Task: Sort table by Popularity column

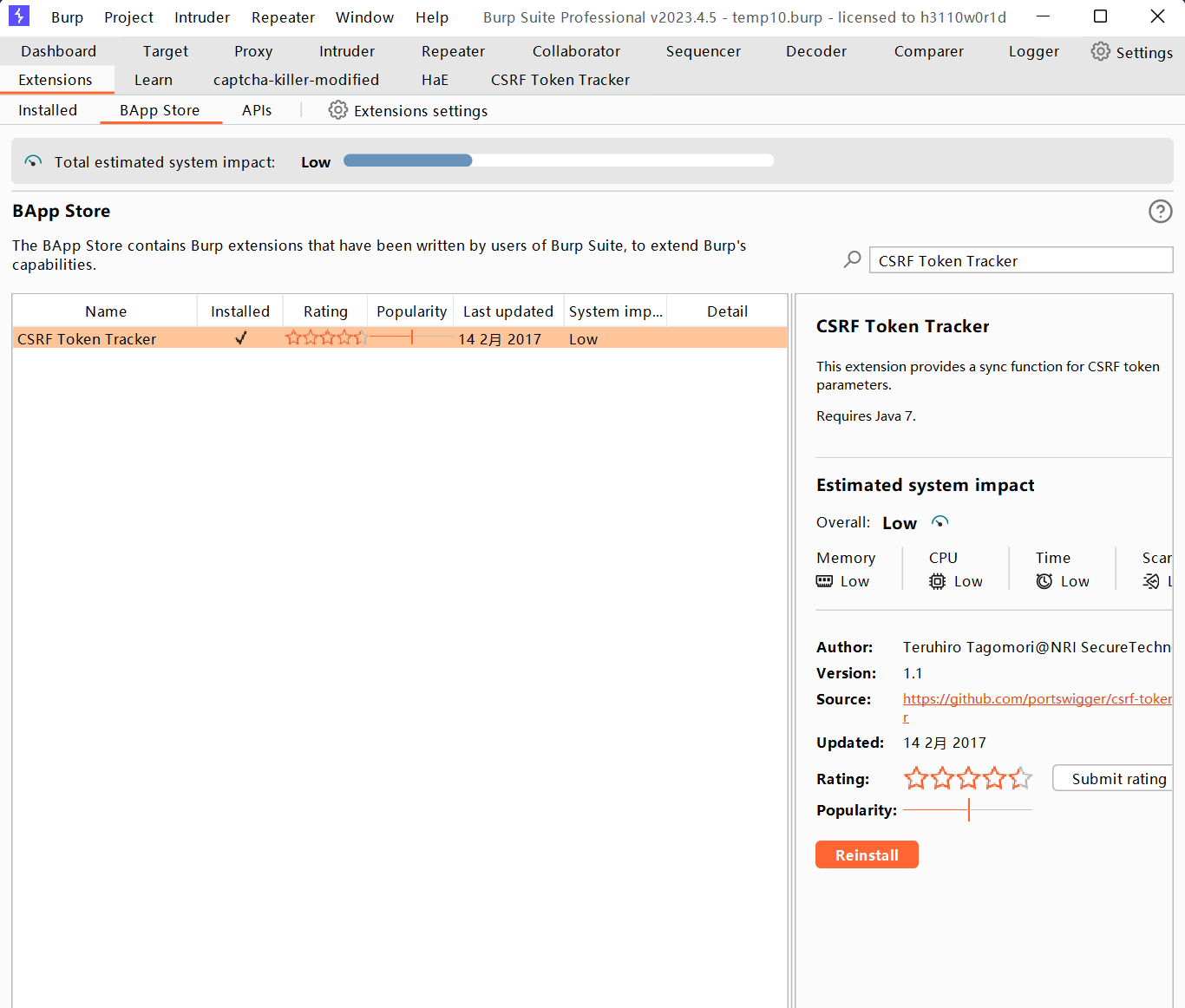Action: pos(411,311)
